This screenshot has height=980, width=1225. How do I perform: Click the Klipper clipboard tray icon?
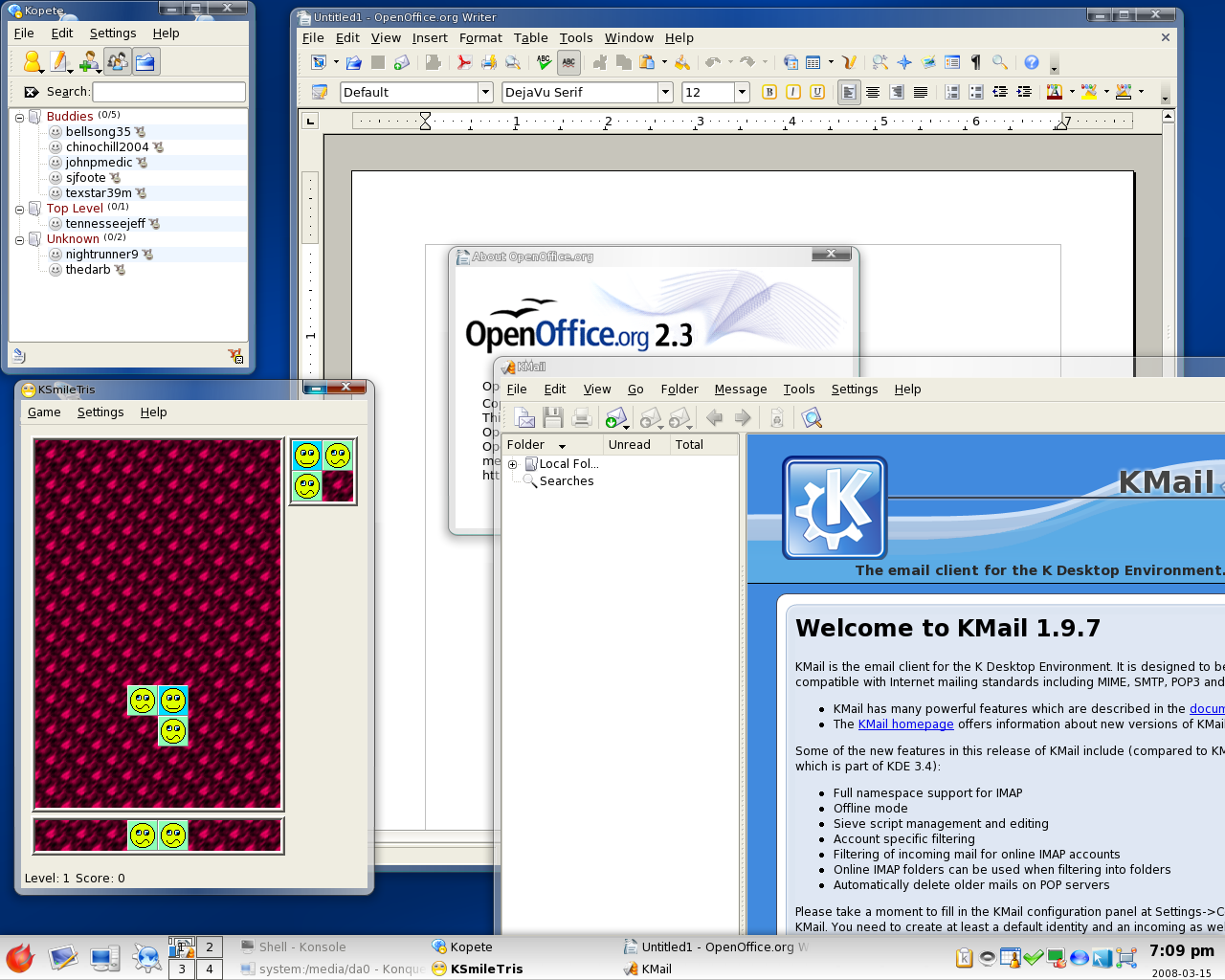(965, 957)
